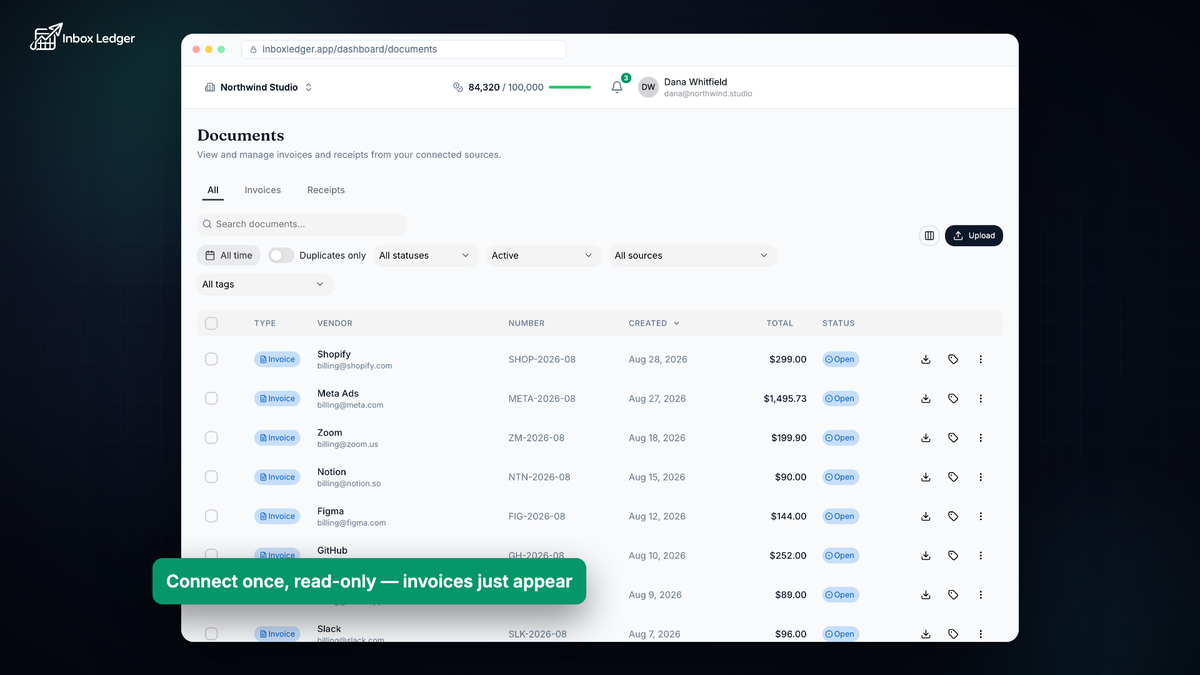Download the Figma invoice
The width and height of the screenshot is (1200, 675).
coord(926,516)
